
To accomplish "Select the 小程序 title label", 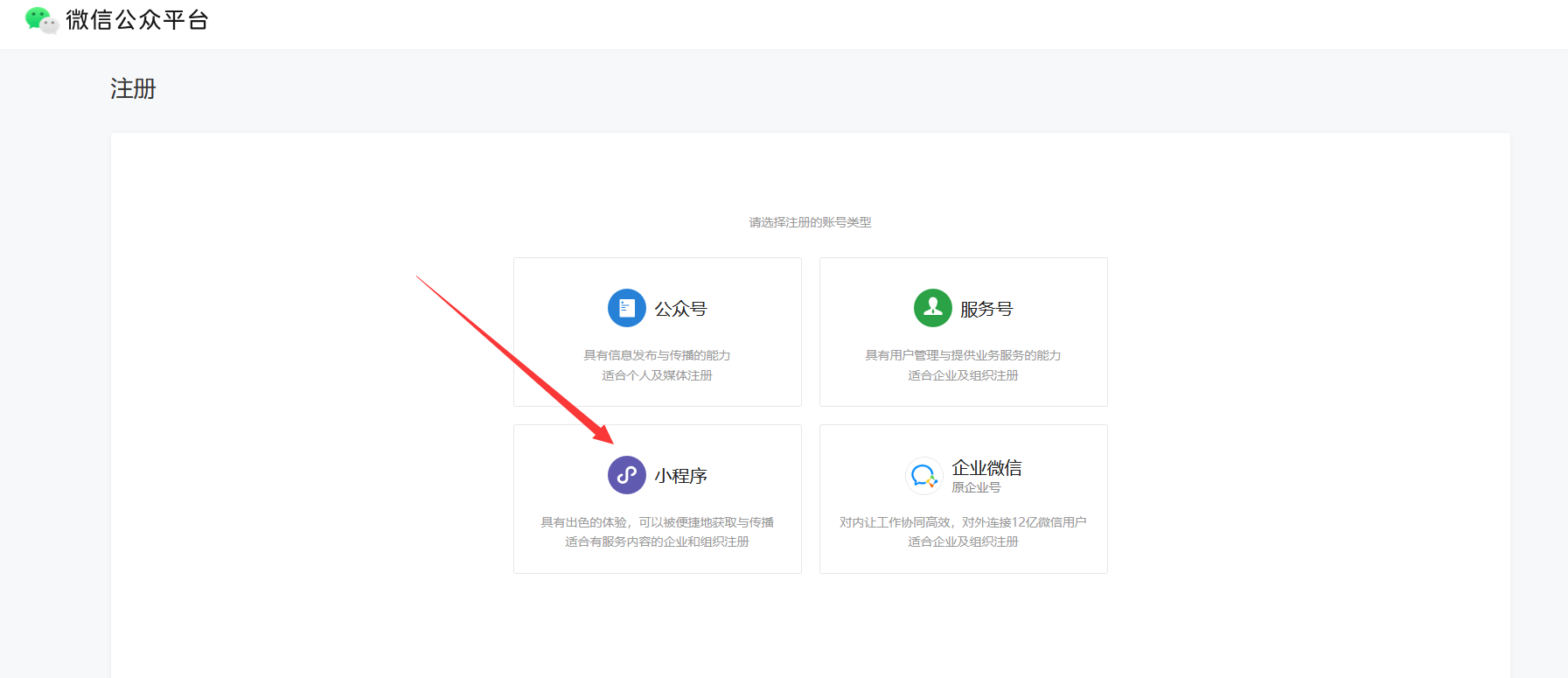I will (680, 476).
